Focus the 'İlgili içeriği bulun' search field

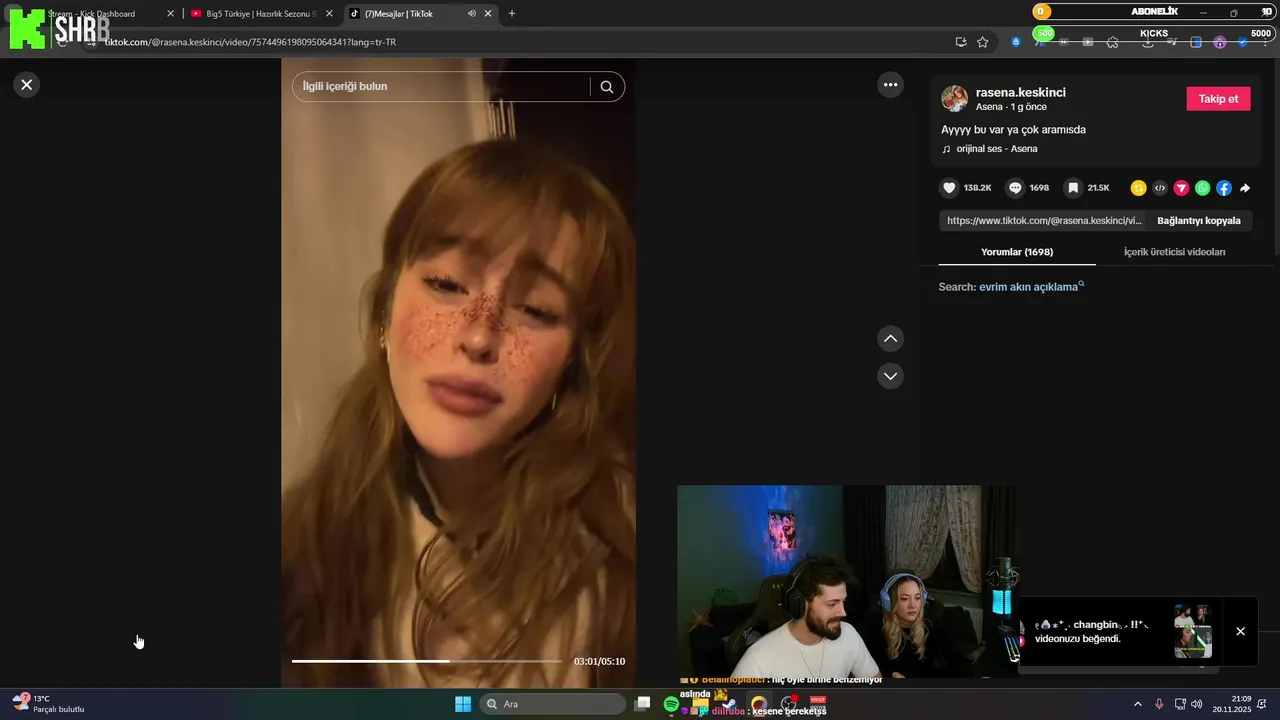(440, 87)
